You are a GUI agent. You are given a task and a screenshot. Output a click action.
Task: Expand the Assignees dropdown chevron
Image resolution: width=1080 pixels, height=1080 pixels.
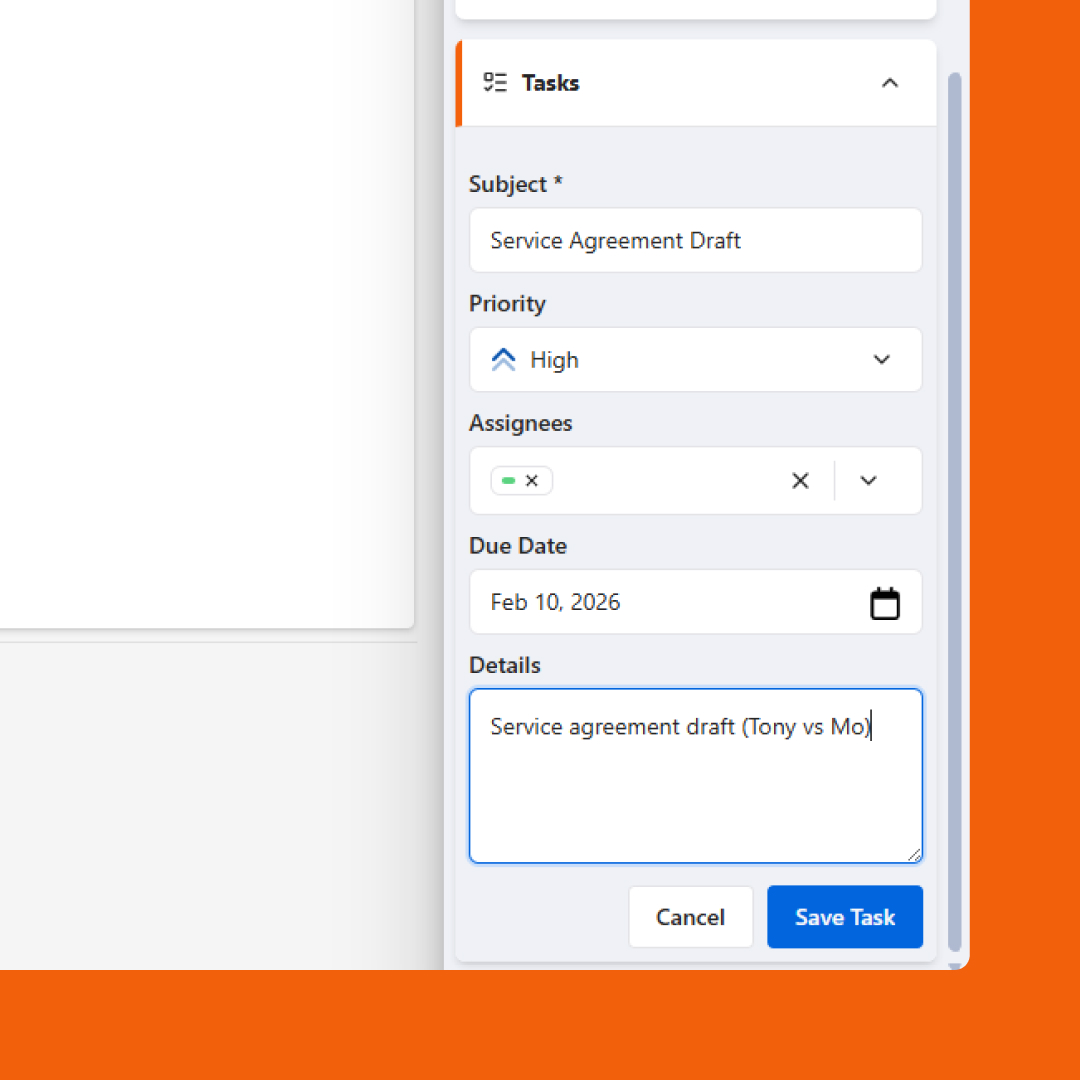tap(868, 481)
